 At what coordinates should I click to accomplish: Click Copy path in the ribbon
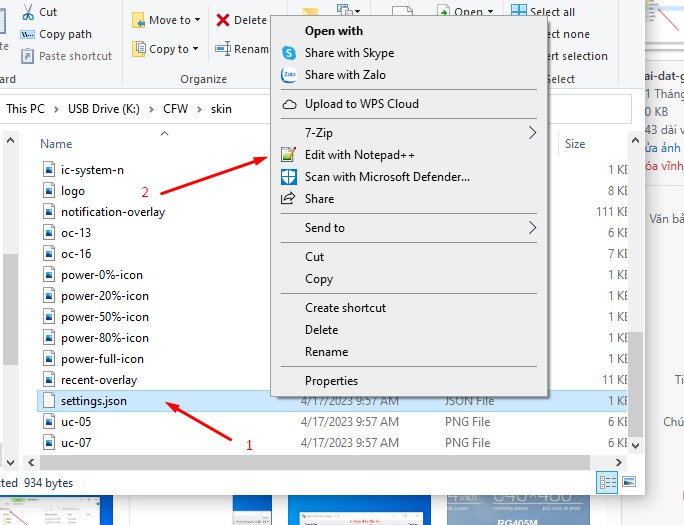click(65, 34)
